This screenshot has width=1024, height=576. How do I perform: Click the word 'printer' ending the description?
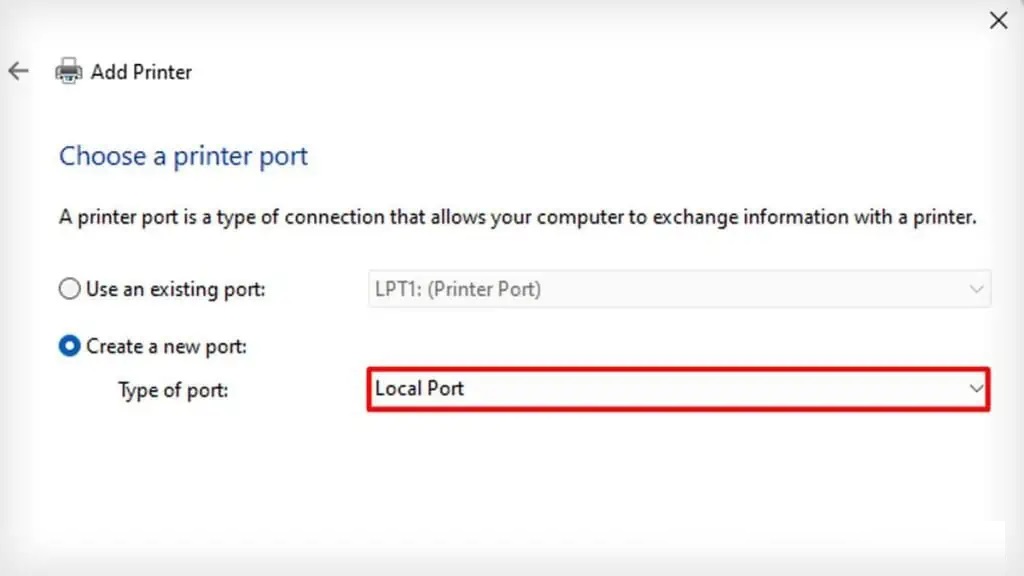[x=944, y=217]
